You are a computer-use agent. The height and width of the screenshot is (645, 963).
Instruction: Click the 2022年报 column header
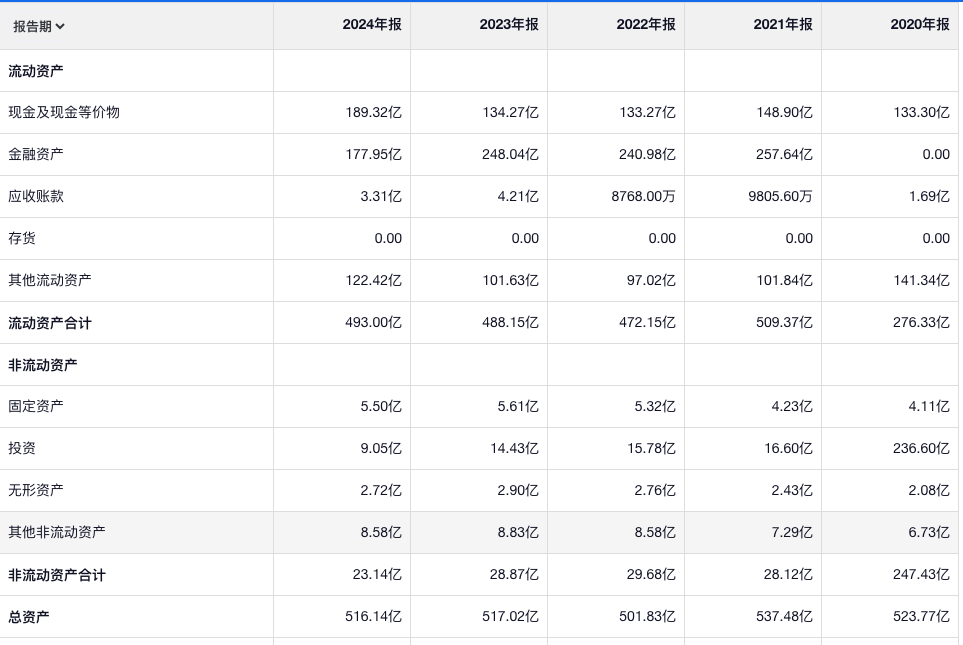point(645,25)
